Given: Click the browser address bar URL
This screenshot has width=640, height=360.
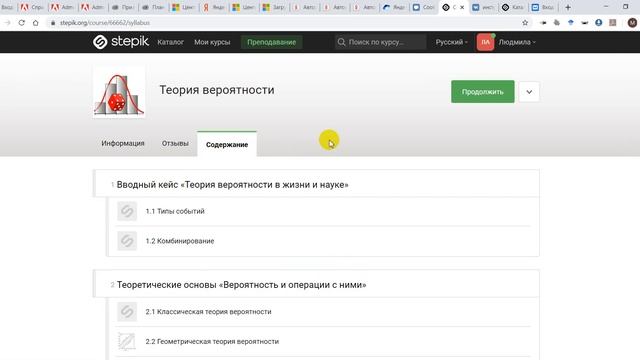Looking at the screenshot, I should 105,23.
